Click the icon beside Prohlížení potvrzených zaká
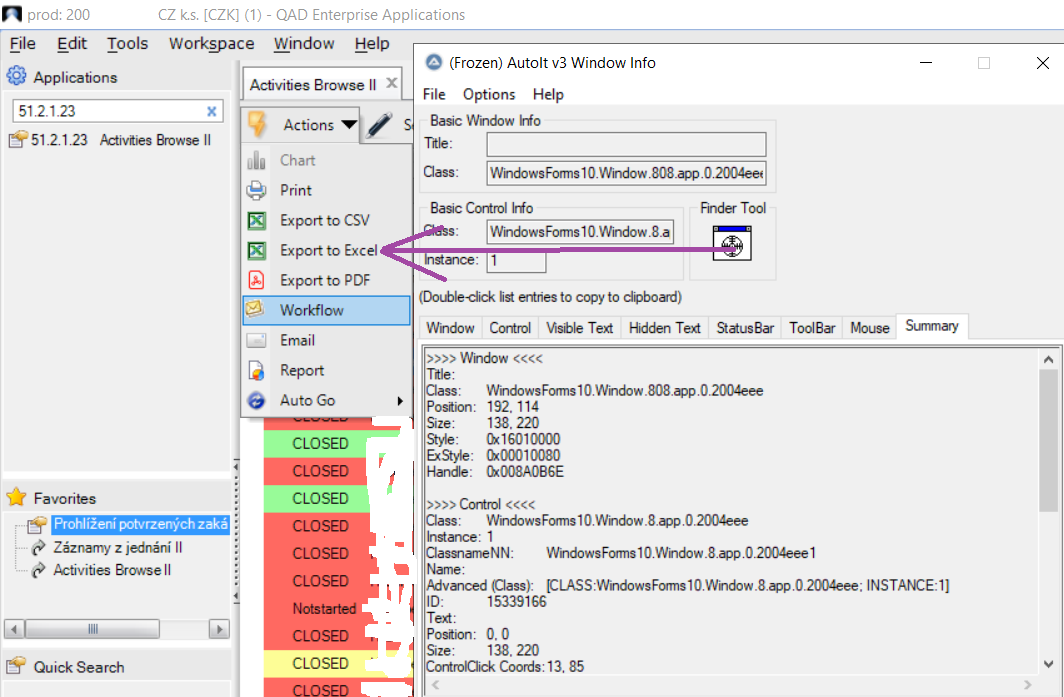Viewport: 1064px width, 697px height. click(37, 525)
